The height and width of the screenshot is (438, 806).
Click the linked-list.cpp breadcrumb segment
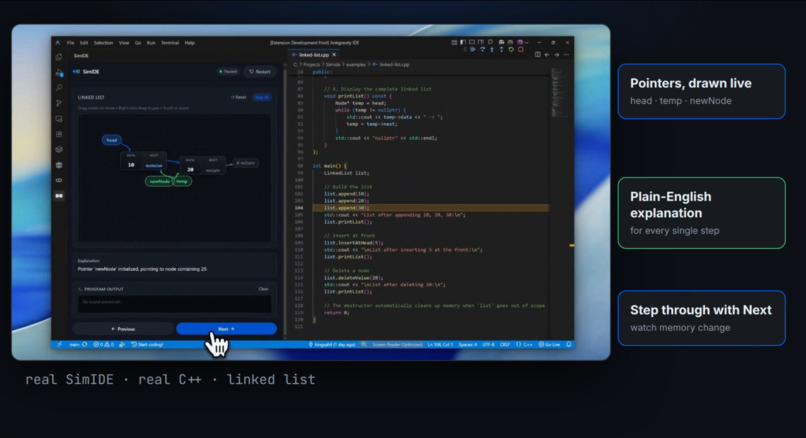pyautogui.click(x=394, y=65)
